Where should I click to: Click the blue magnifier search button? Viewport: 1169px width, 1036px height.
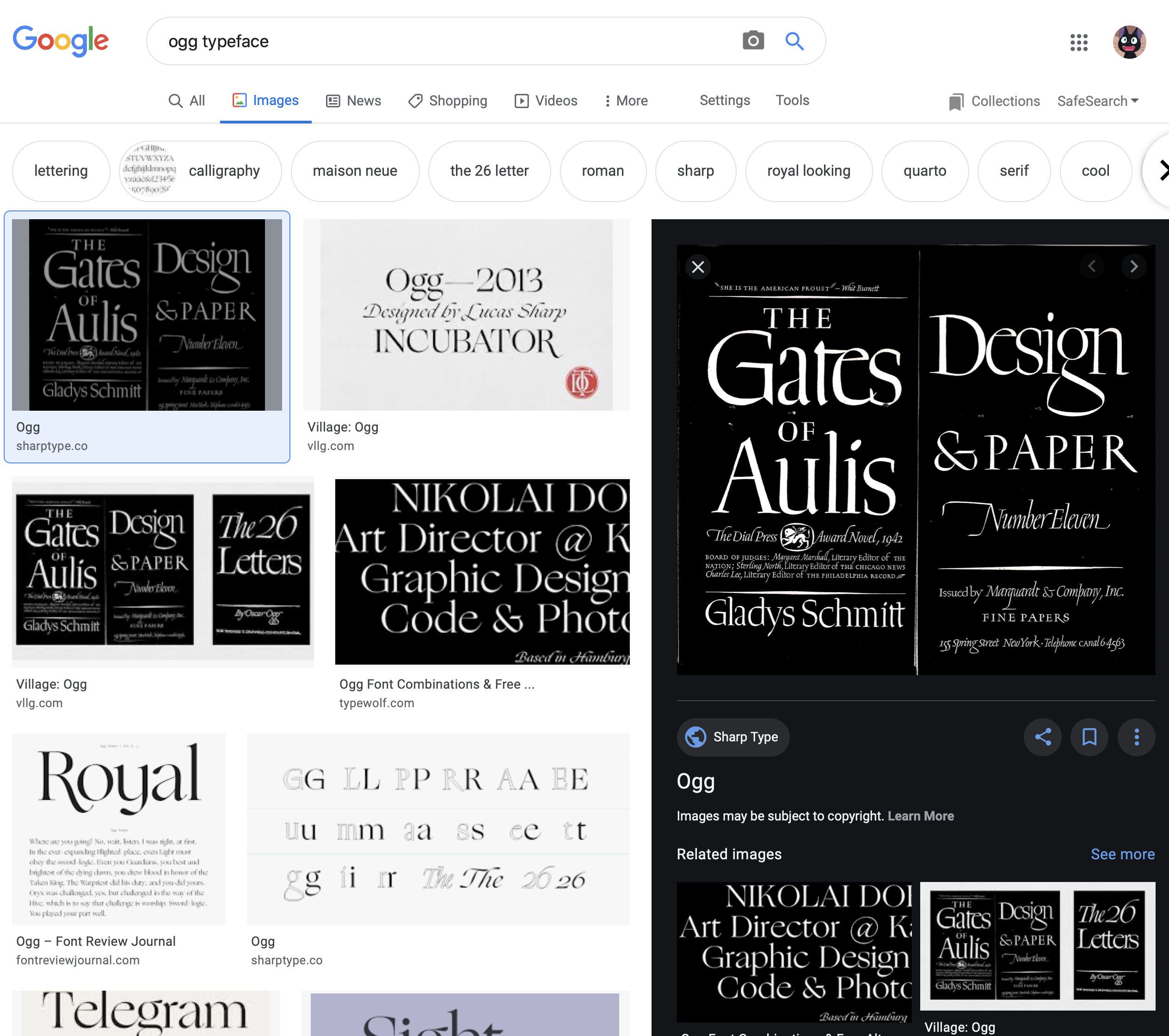pos(794,41)
